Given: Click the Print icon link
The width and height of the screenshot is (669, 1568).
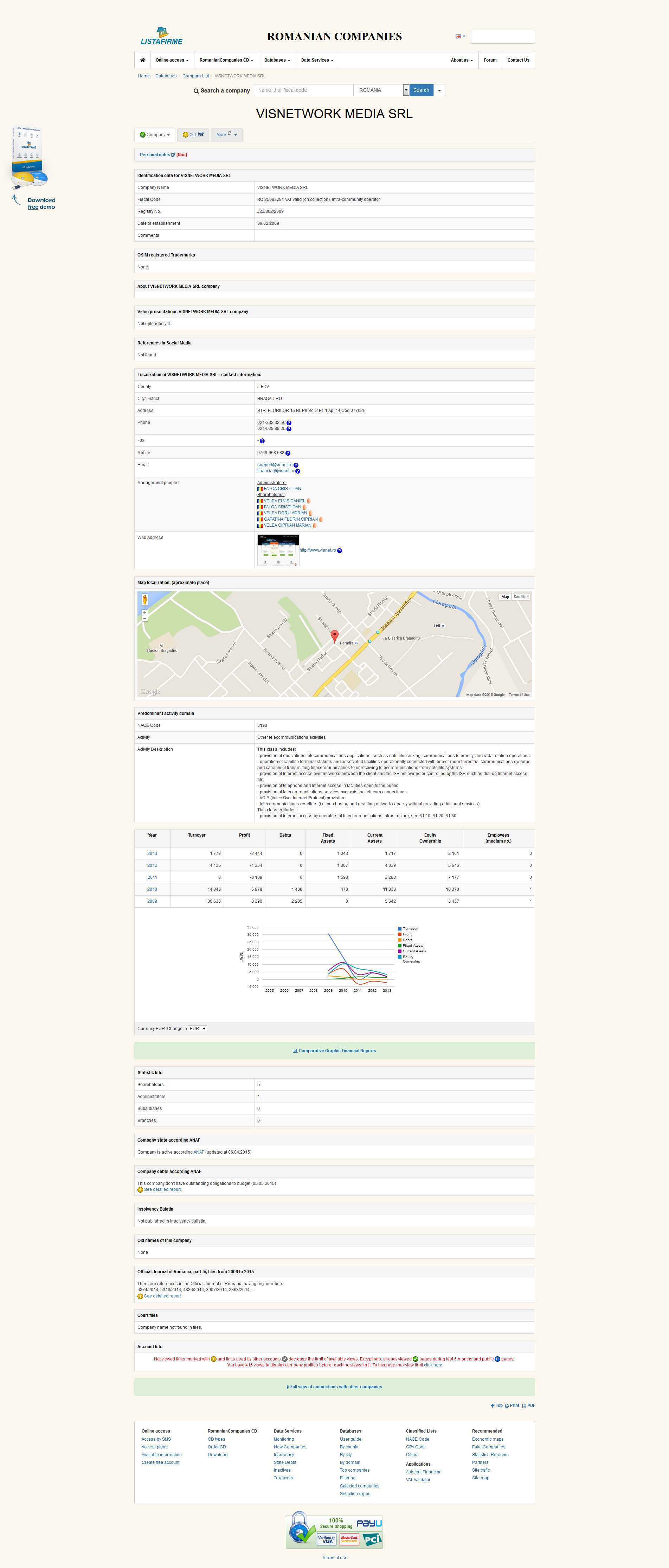Looking at the screenshot, I should [x=512, y=1405].
